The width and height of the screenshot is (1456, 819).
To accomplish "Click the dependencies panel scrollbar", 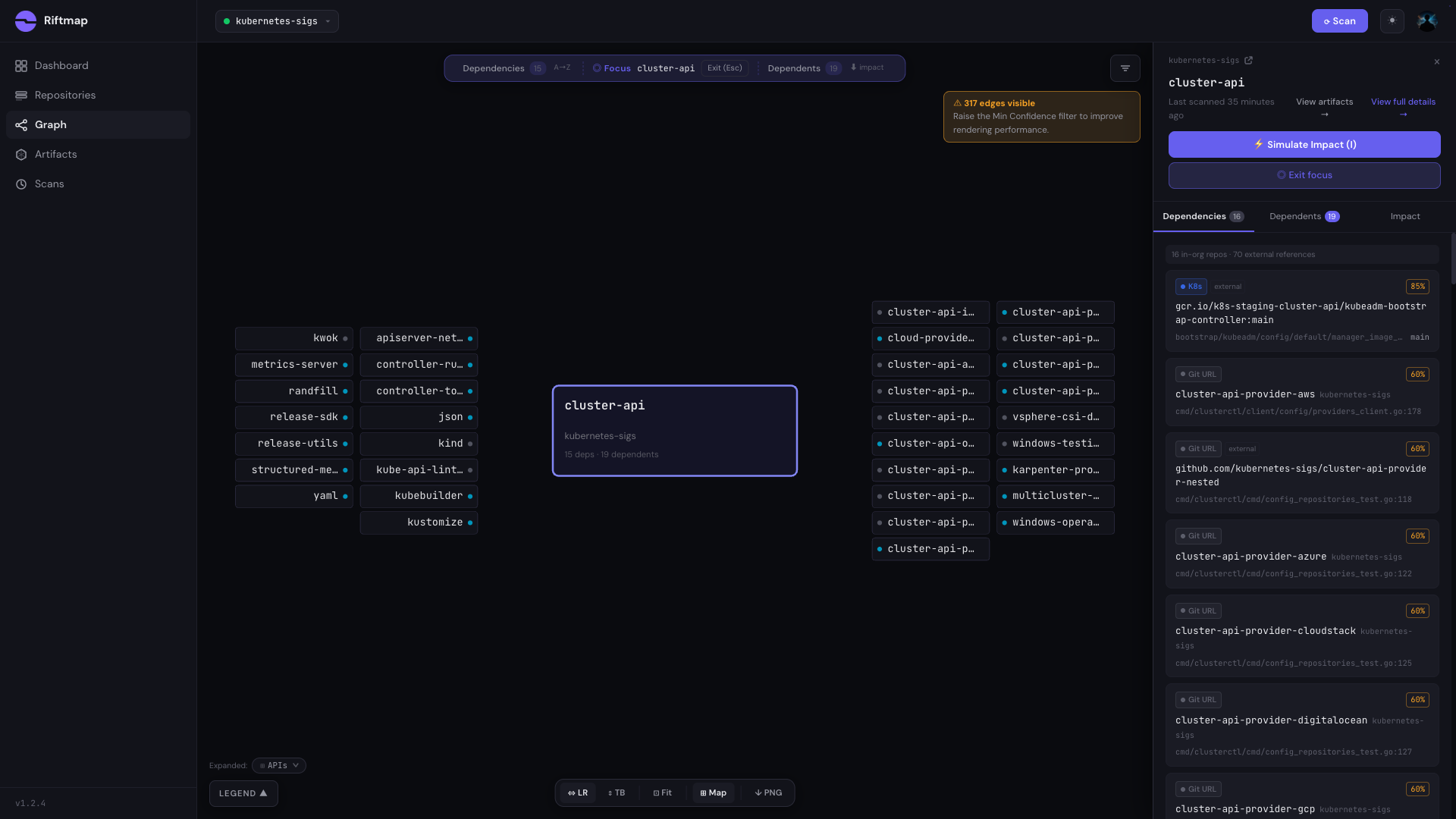I will pyautogui.click(x=1453, y=259).
